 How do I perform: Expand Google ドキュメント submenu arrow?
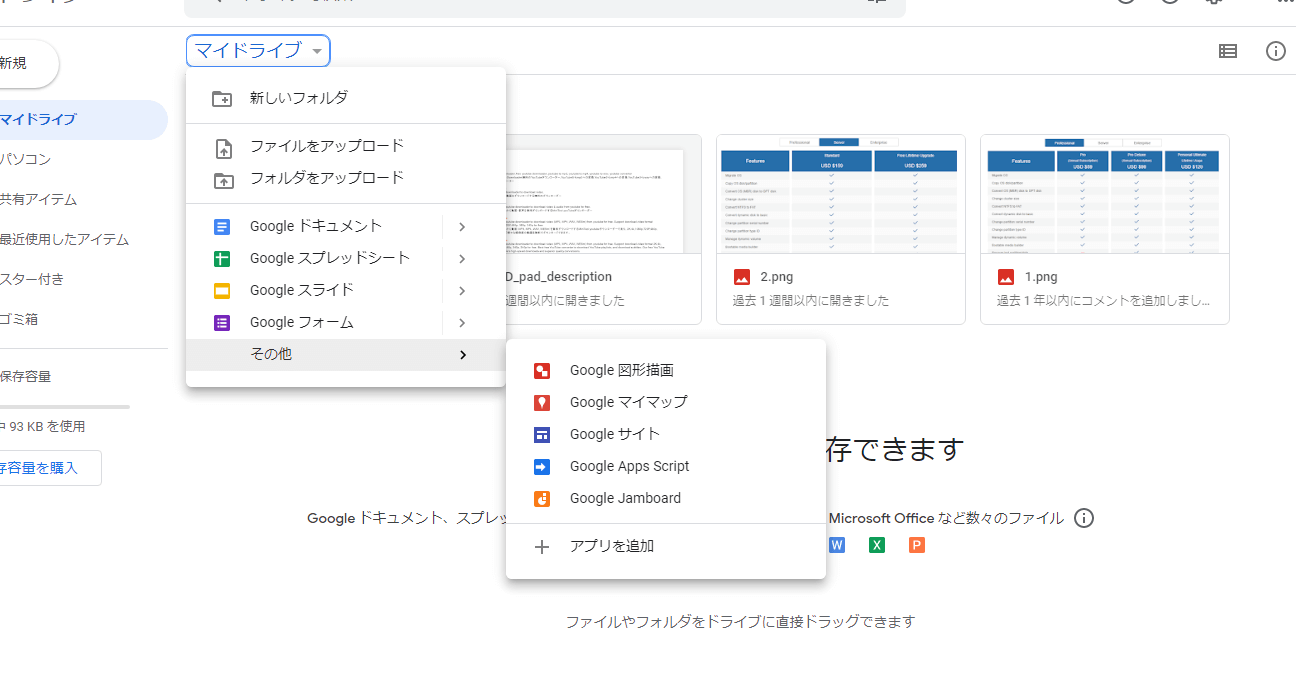461,227
